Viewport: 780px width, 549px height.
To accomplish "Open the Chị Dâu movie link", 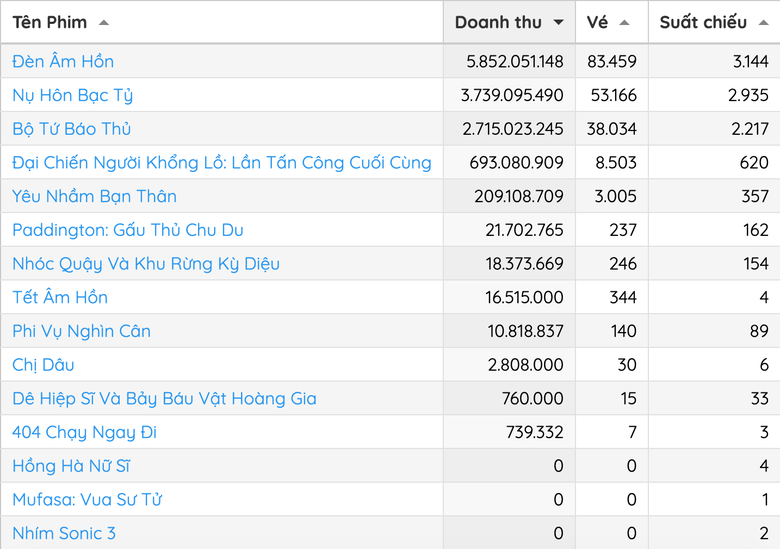I will point(43,365).
